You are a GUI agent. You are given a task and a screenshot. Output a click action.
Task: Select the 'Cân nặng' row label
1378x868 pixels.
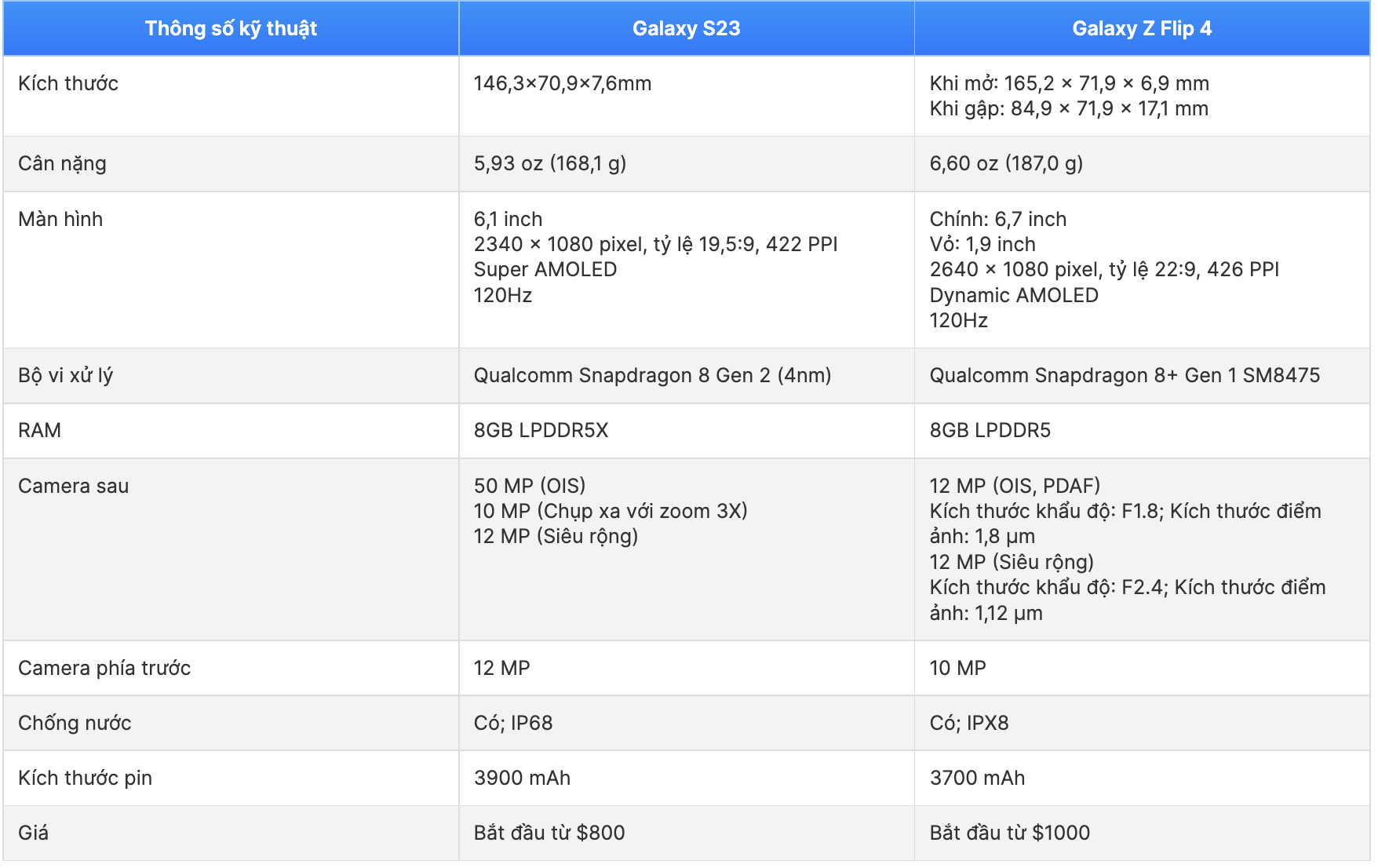[x=62, y=163]
